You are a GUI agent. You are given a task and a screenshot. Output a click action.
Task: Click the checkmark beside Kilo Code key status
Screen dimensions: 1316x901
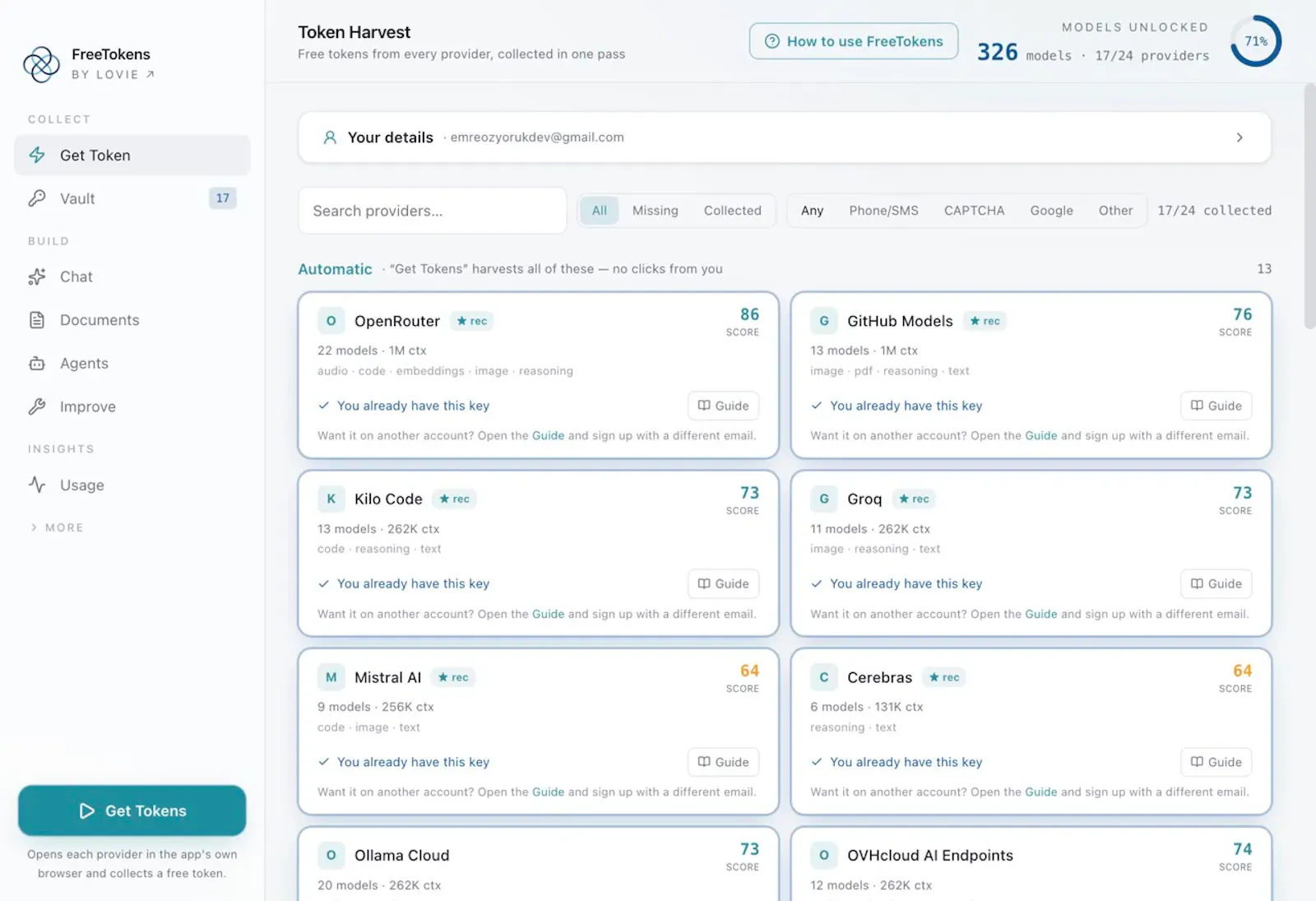coord(324,583)
